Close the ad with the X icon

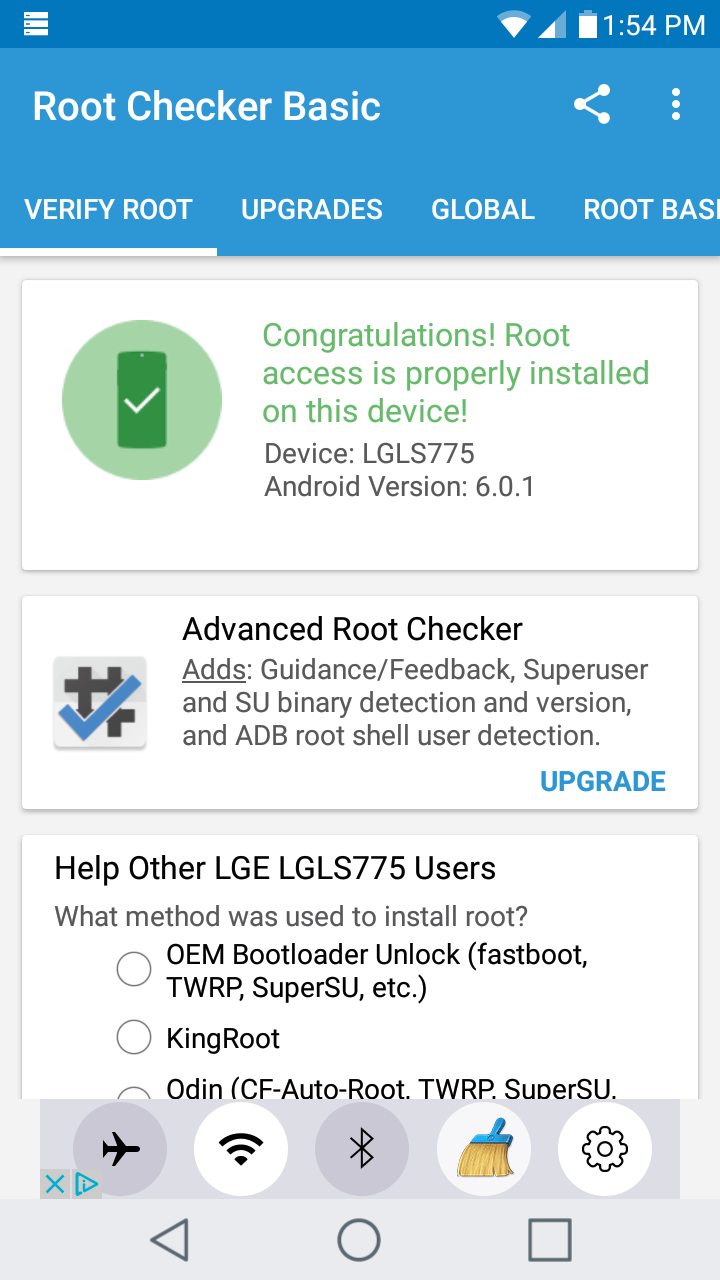(55, 1185)
